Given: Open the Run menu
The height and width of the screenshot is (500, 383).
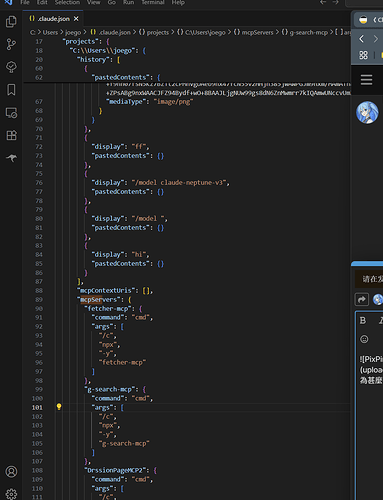Looking at the screenshot, I should coord(128,2).
